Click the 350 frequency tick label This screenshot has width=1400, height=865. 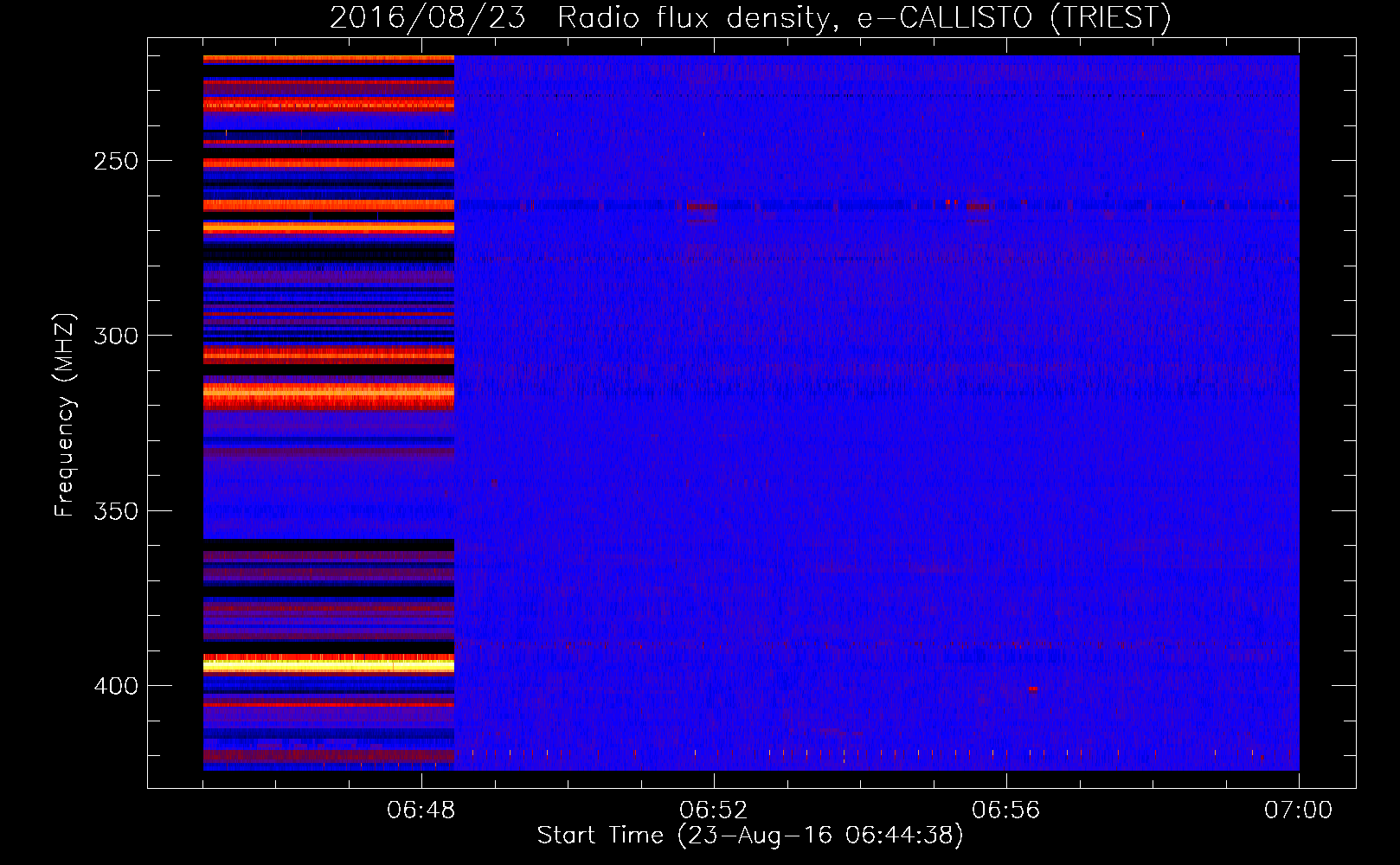coord(116,511)
